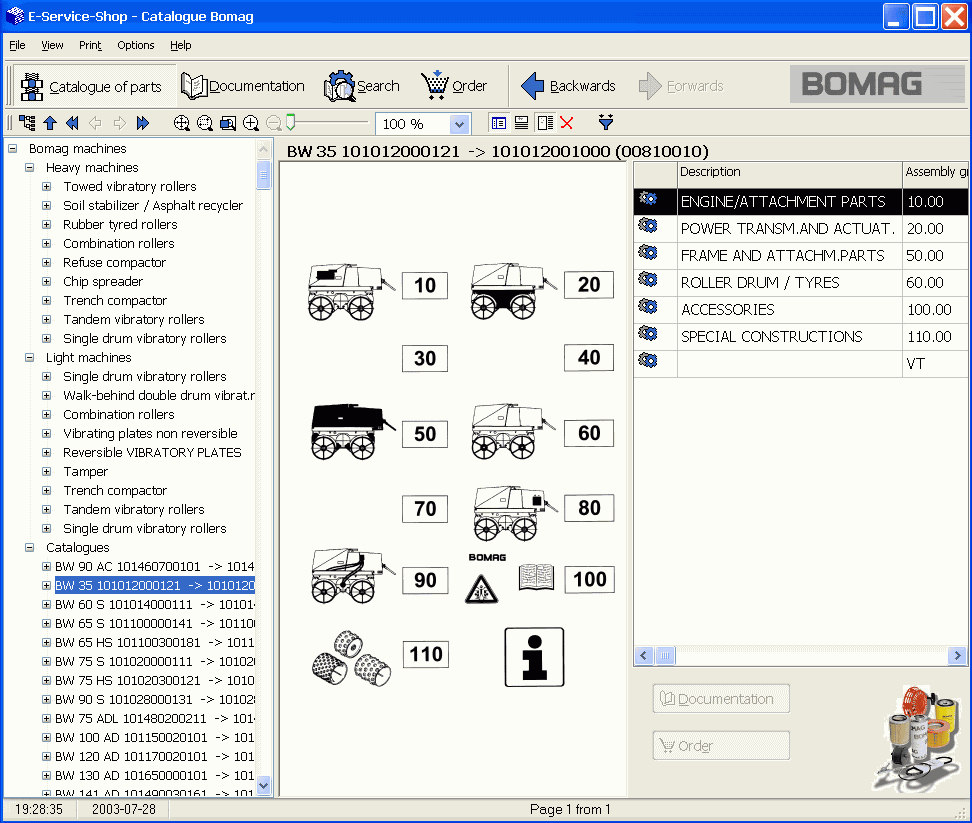
Task: Toggle list-bottom layout view icon
Action: 521,123
